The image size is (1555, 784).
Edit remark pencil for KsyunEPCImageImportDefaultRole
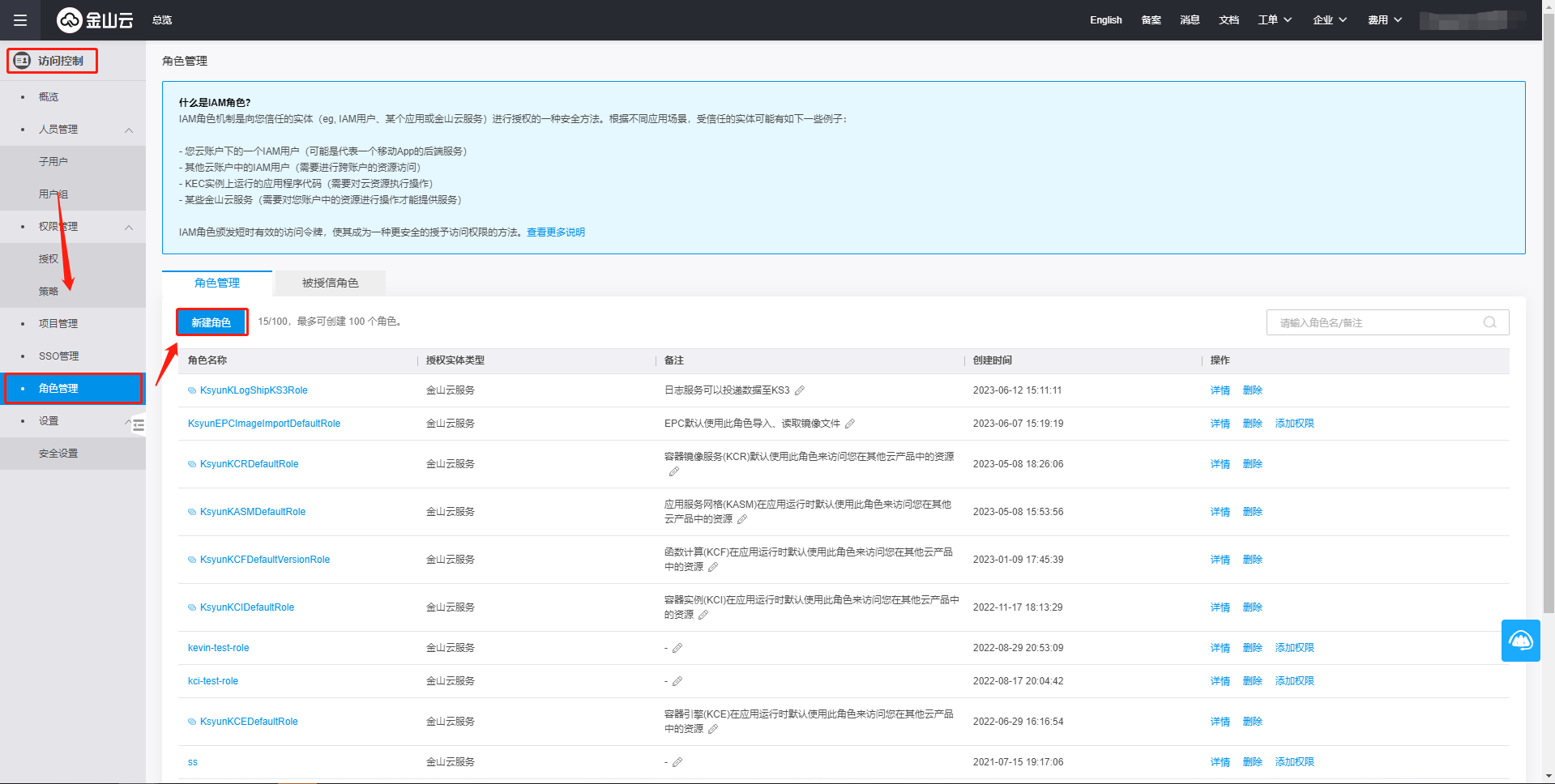pos(850,424)
